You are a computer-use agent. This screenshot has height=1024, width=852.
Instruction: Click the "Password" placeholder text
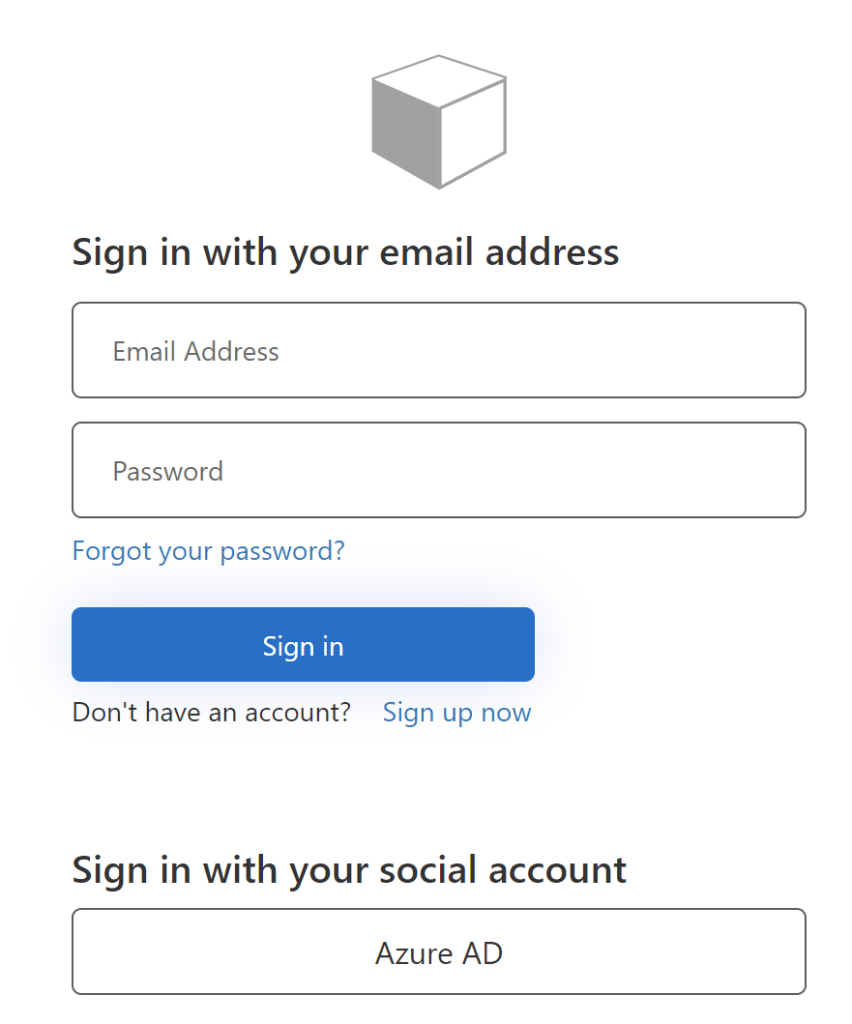pyautogui.click(x=168, y=471)
